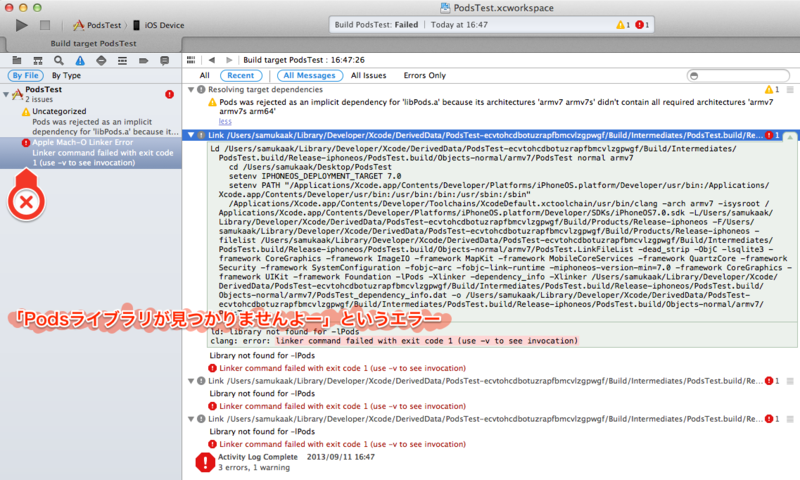Open the Debug navigator icon

tap(122, 61)
